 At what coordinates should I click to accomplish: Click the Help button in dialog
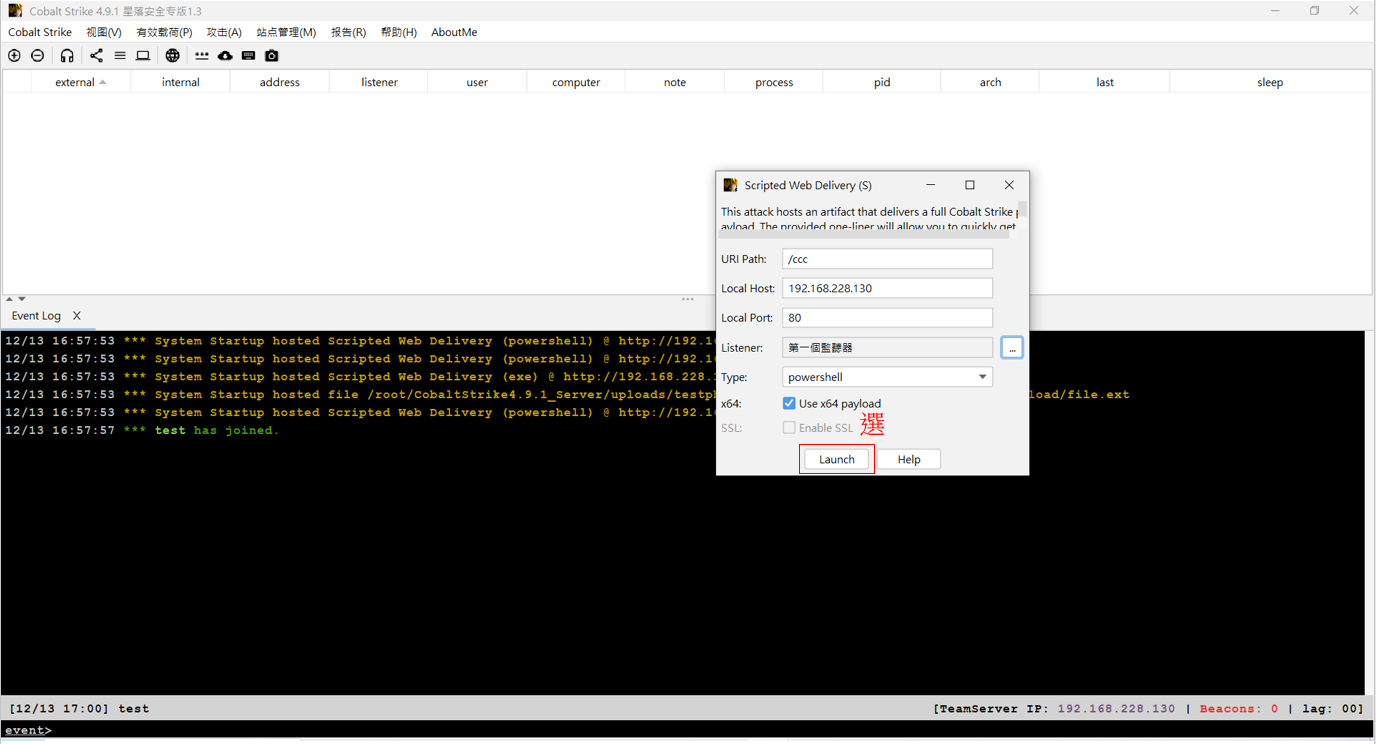[909, 459]
